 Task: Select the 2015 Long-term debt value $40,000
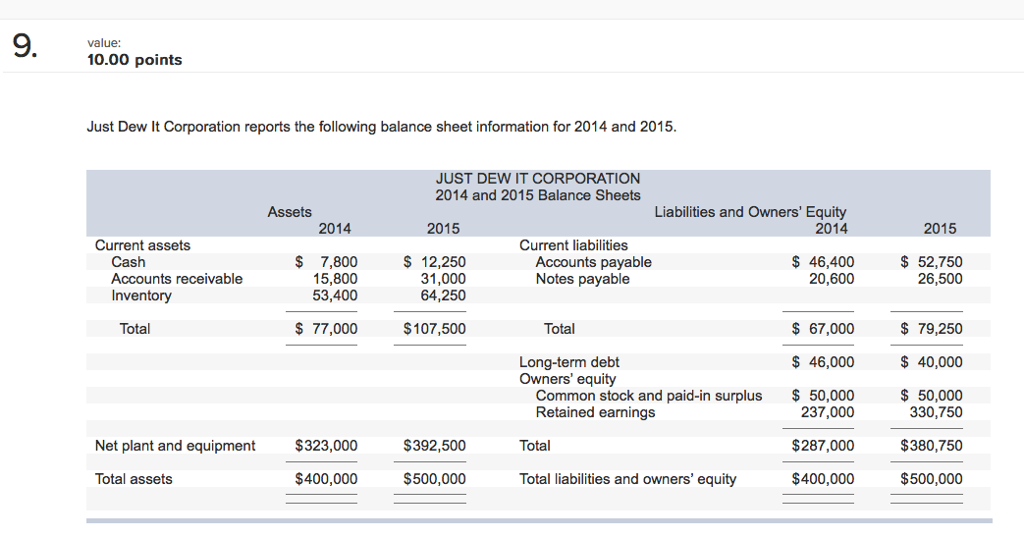pos(931,362)
